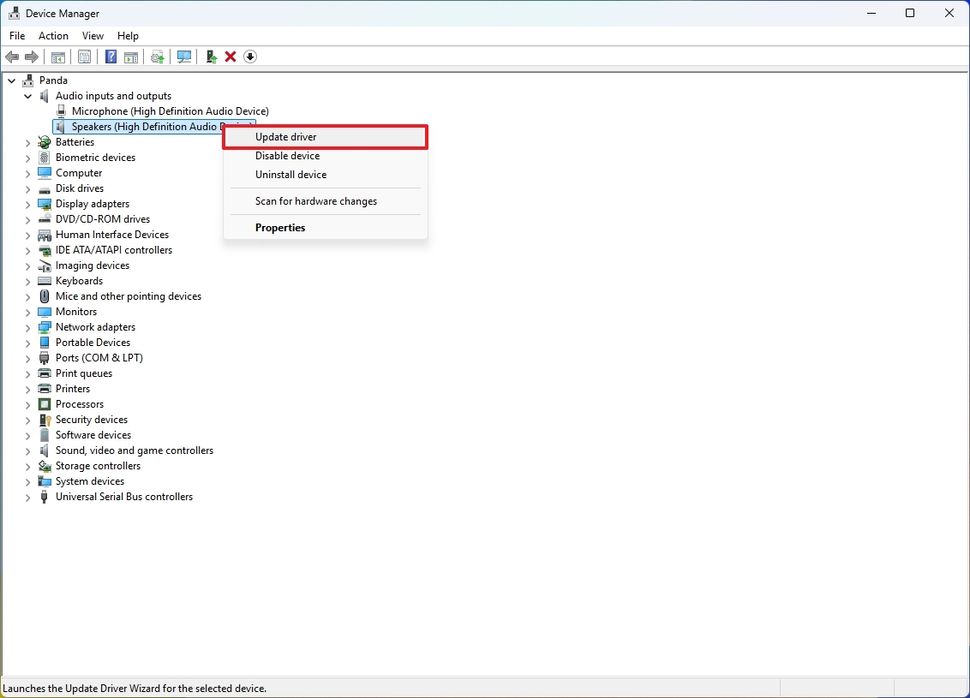Viewport: 970px width, 698px height.
Task: Click the Update driver toolbar icon
Action: 211,56
